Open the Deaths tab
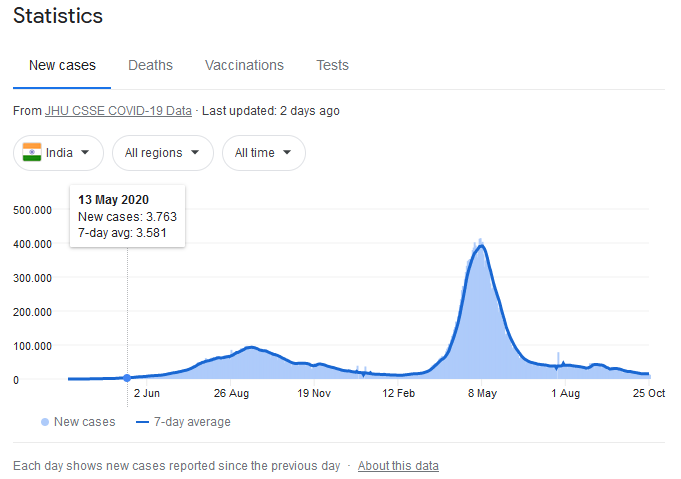Screen dimensions: 681x479 150,65
